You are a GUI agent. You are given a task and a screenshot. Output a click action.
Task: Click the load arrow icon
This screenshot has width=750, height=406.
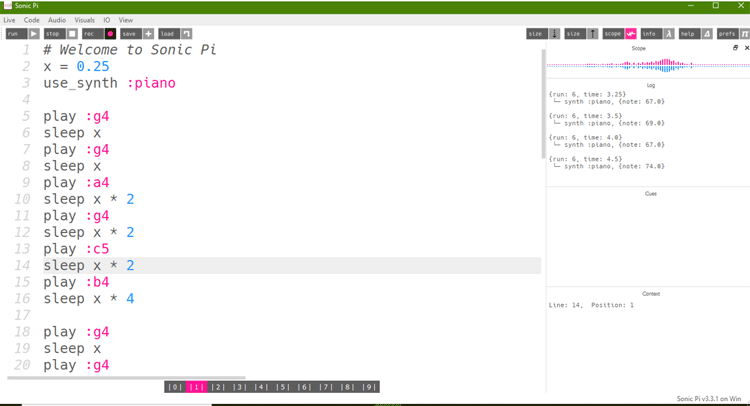click(x=187, y=33)
